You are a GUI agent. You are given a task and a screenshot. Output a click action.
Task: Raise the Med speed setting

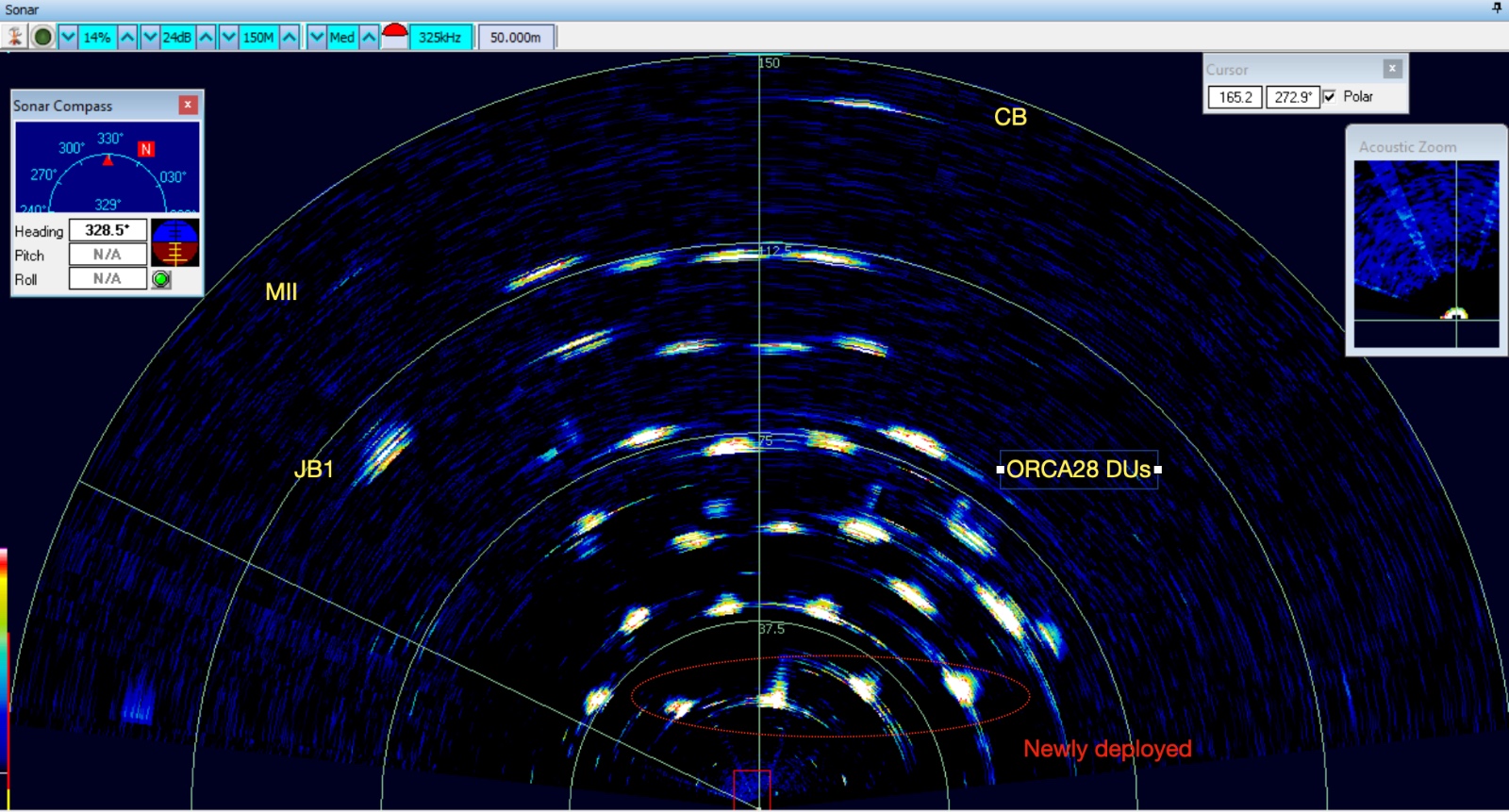pos(369,37)
